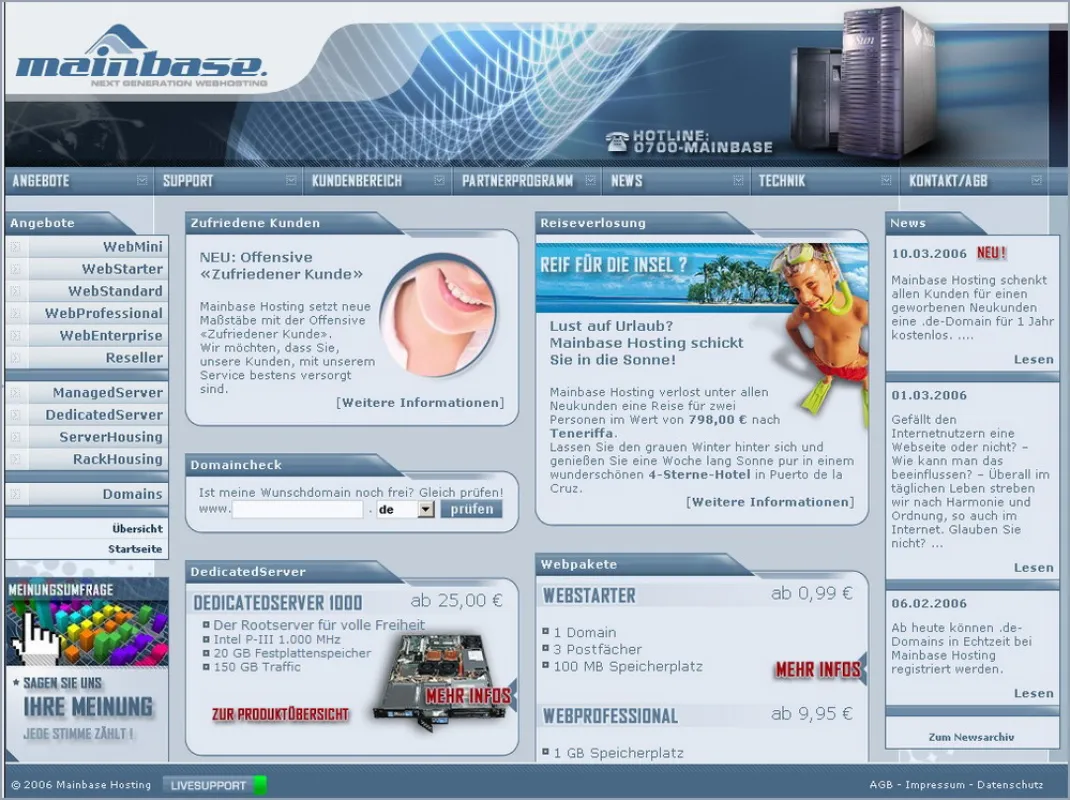Screen dimensions: 1070x800
Task: Click the WEBPROFESSIONAL package heading
Action: 610,716
